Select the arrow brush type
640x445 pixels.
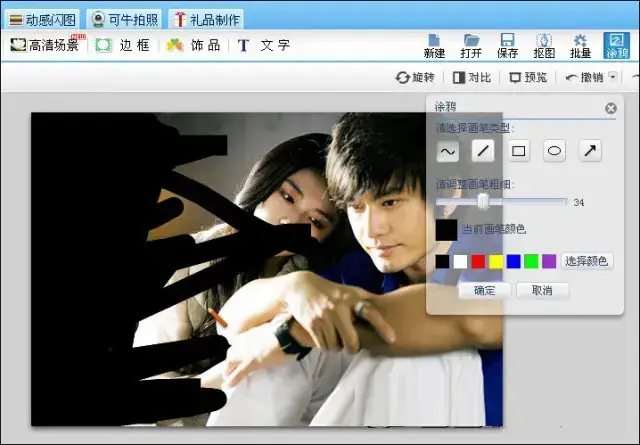(590, 151)
